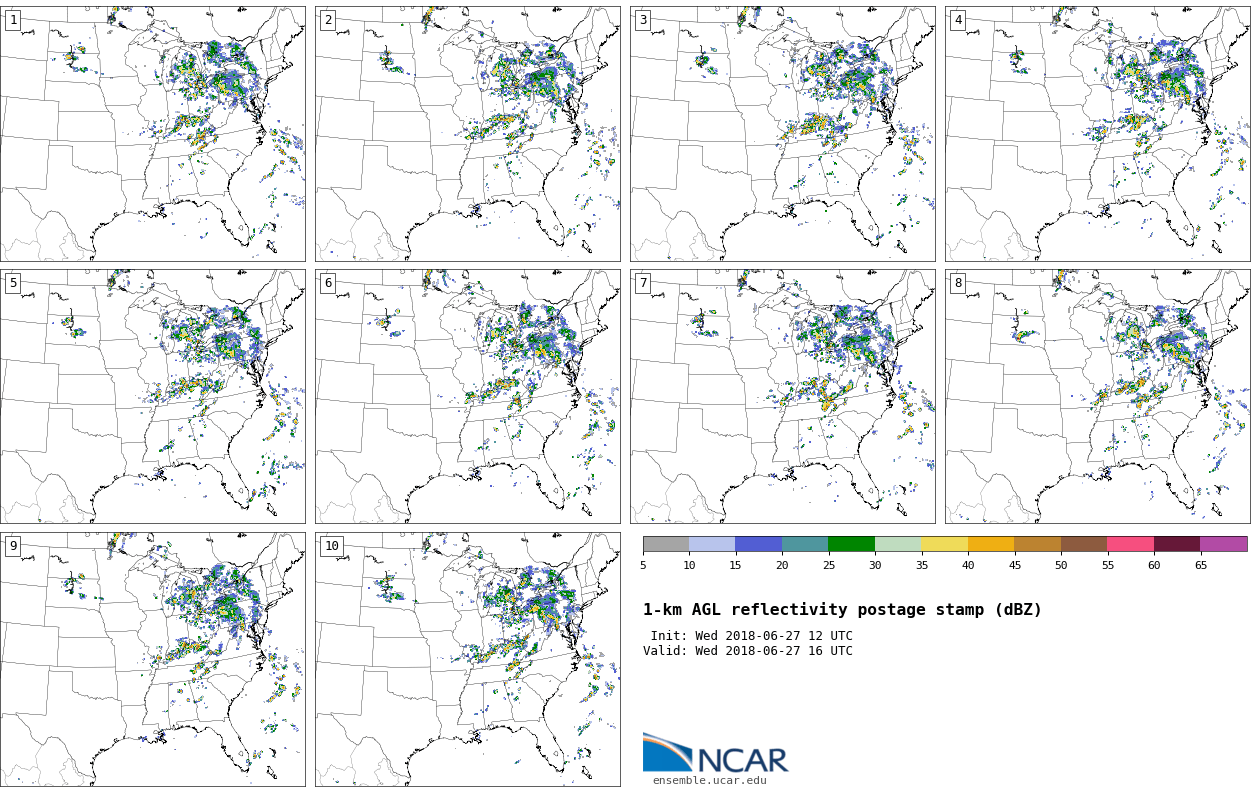Click the plot title '1-km AGL reflectivity postage stamp (dBZ)'
This screenshot has width=1260, height=788.
click(842, 610)
